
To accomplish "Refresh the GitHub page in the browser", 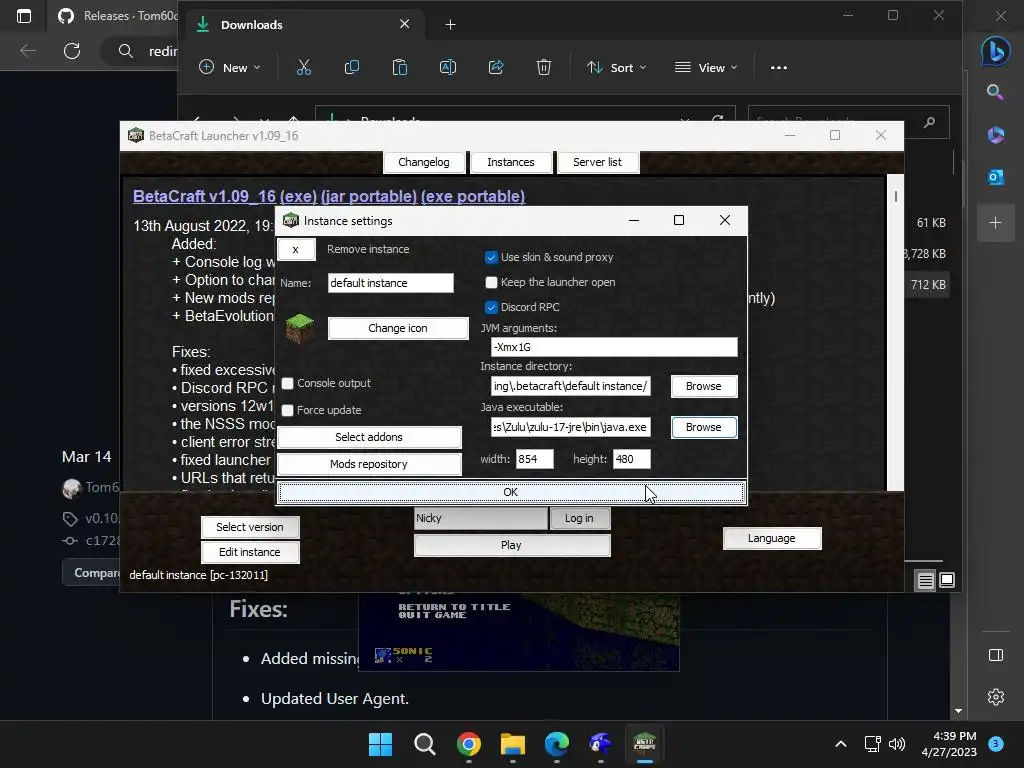I will [72, 51].
